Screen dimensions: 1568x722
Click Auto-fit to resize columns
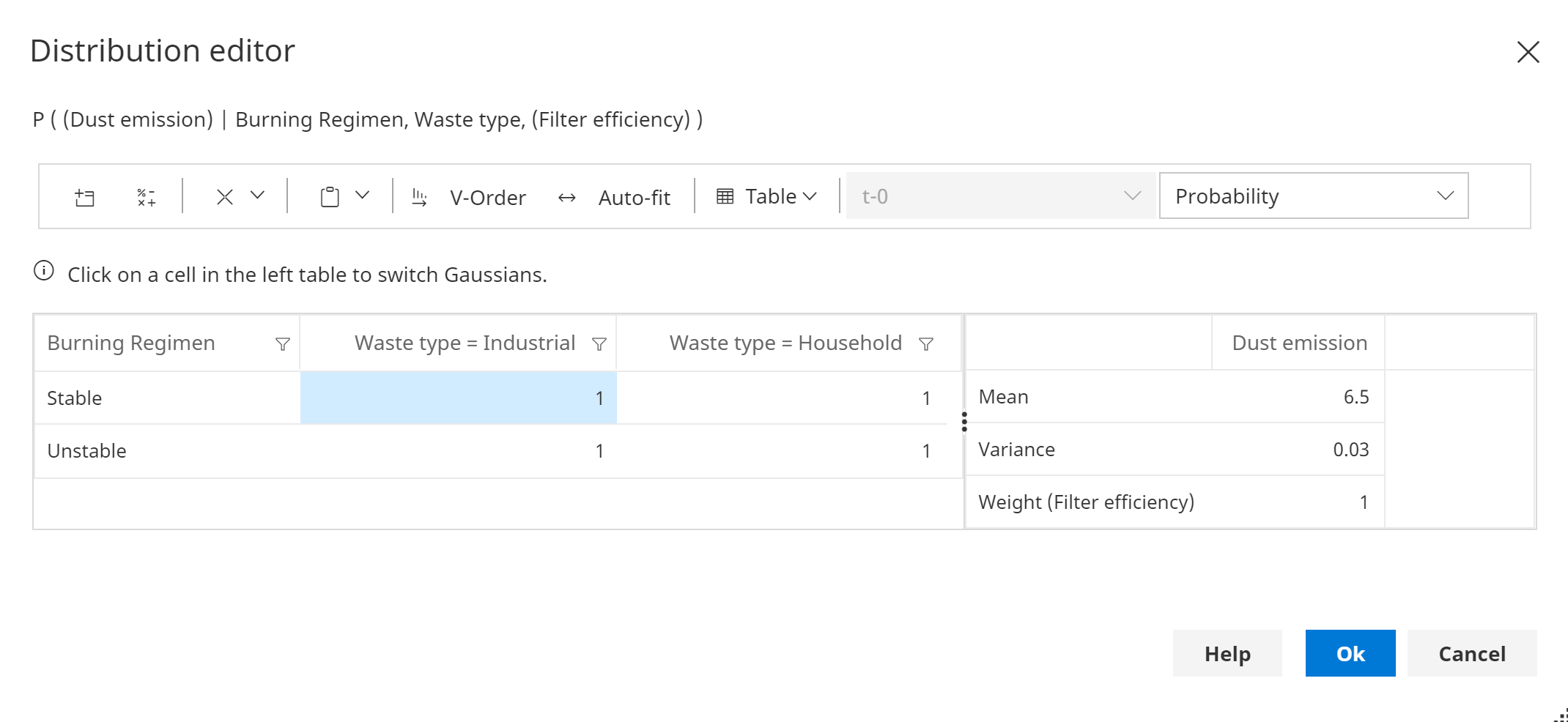(x=614, y=197)
